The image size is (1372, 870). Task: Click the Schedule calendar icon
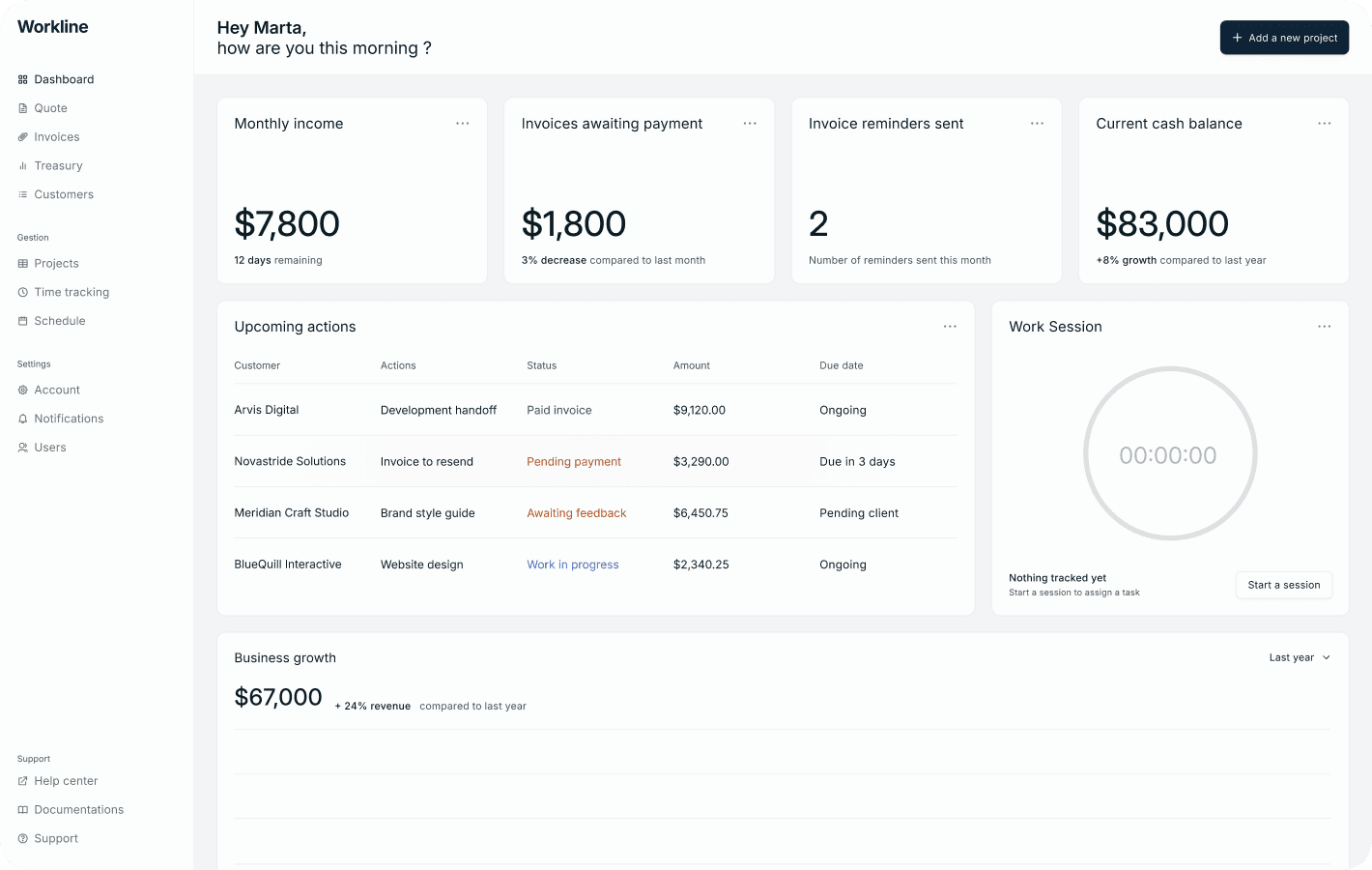[x=22, y=320]
